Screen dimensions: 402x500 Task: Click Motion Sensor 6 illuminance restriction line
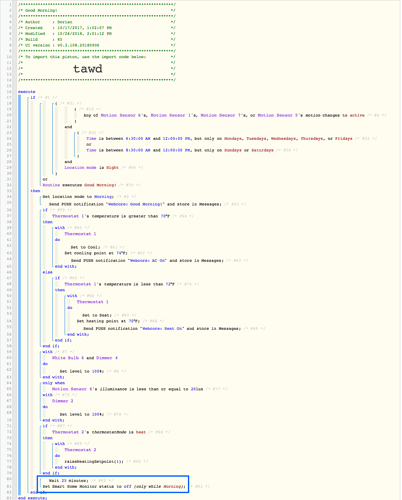127,389
